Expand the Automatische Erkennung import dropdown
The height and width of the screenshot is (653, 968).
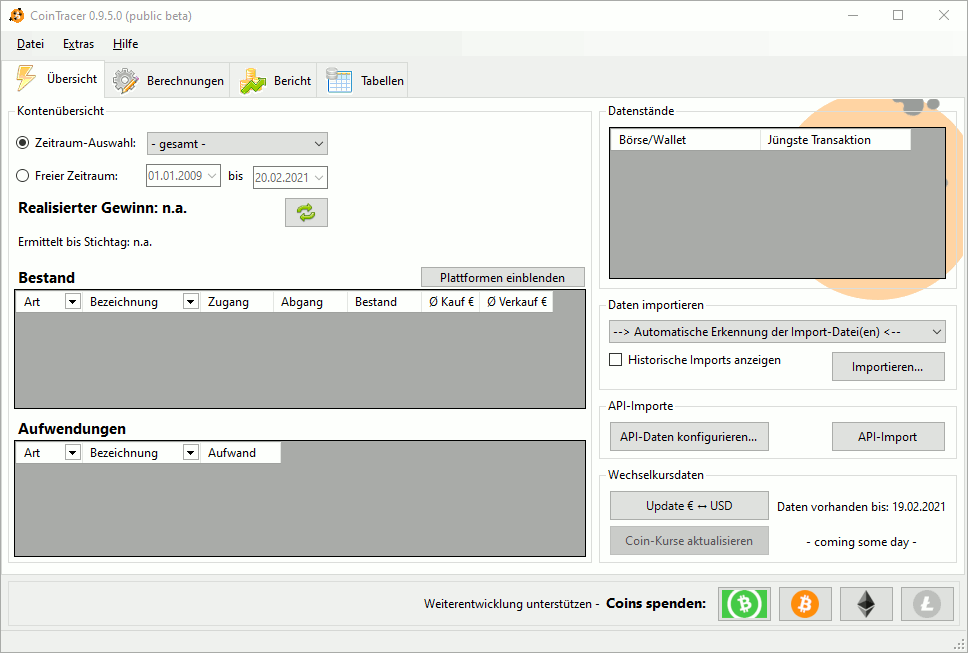click(x=777, y=331)
